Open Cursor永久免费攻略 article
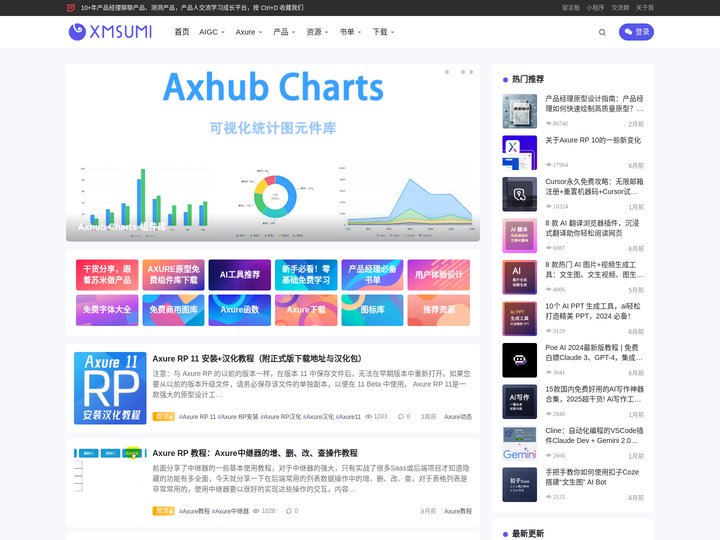The width and height of the screenshot is (720, 540). point(594,186)
